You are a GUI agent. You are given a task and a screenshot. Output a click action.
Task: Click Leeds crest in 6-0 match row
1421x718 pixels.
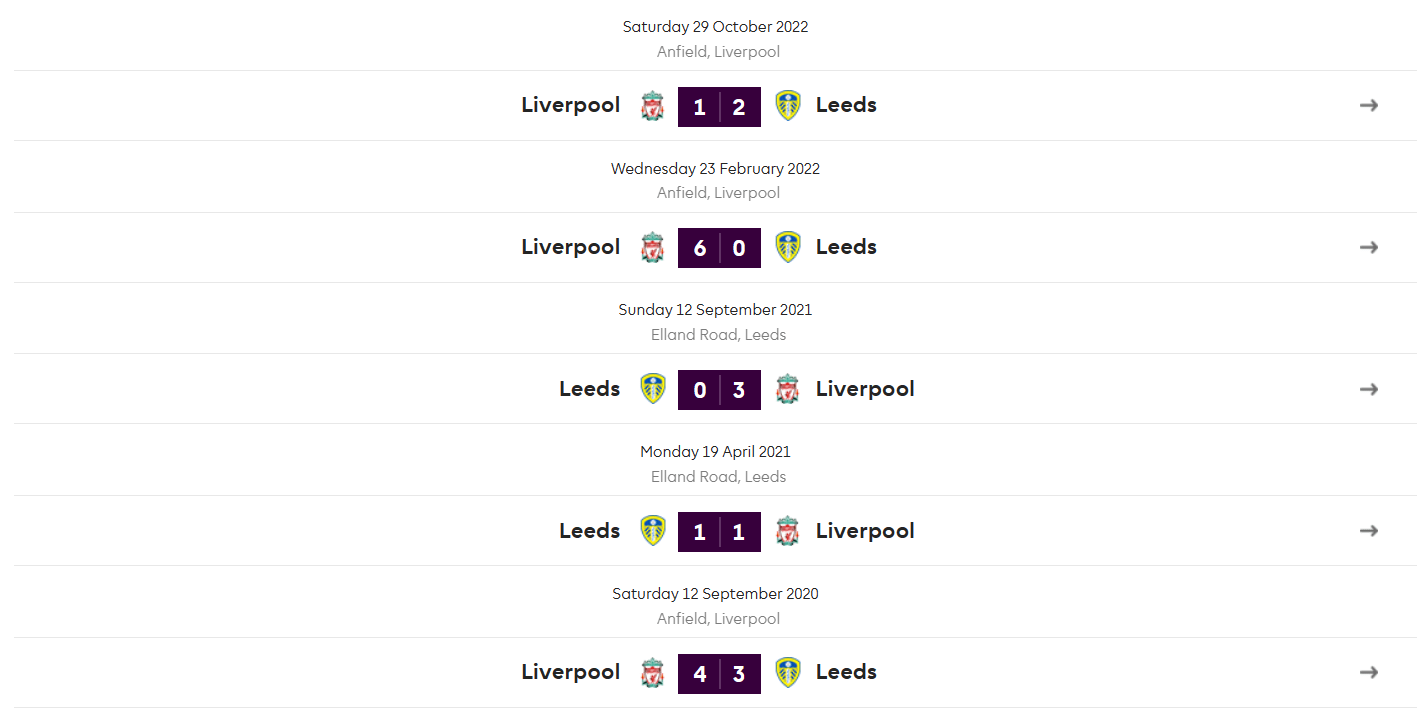click(x=788, y=248)
